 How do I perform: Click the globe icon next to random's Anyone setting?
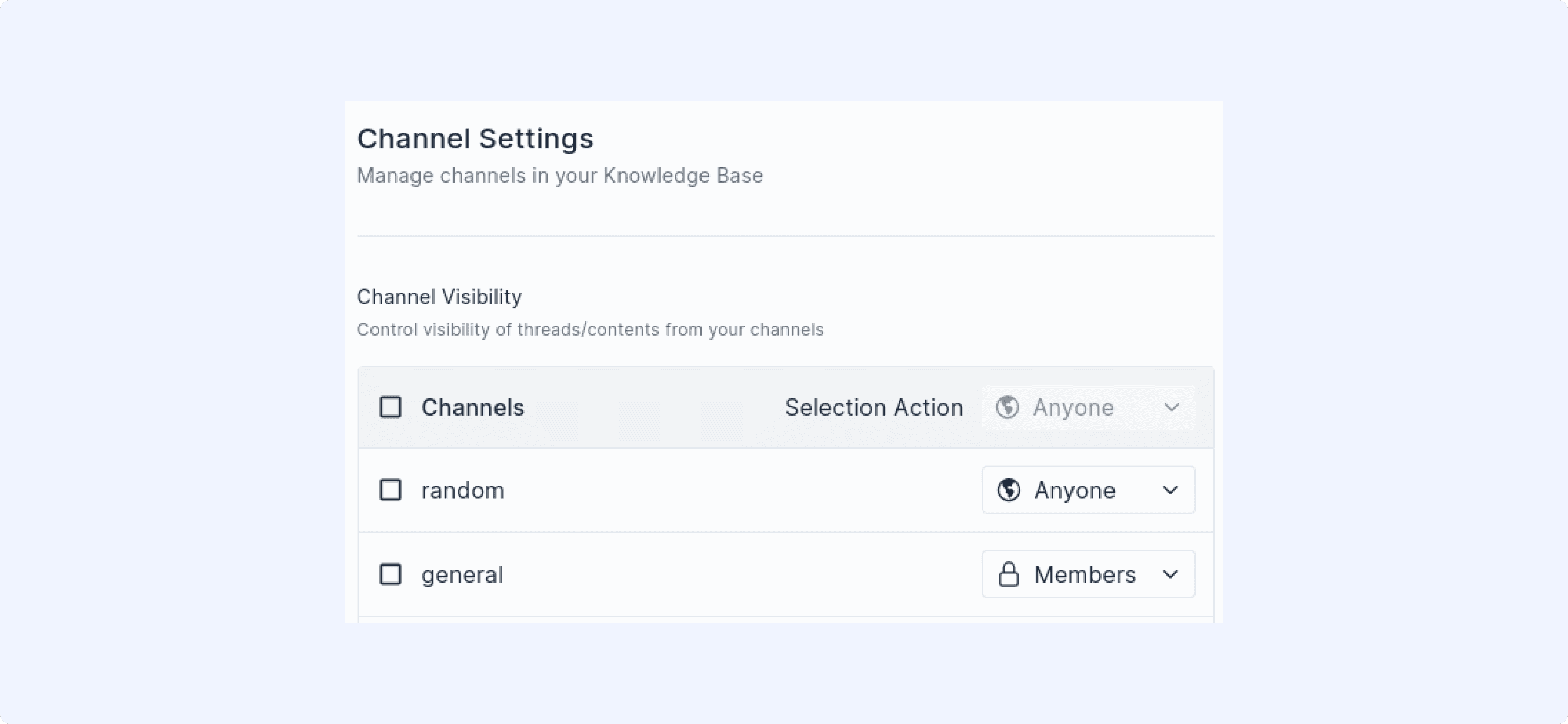[x=1009, y=490]
